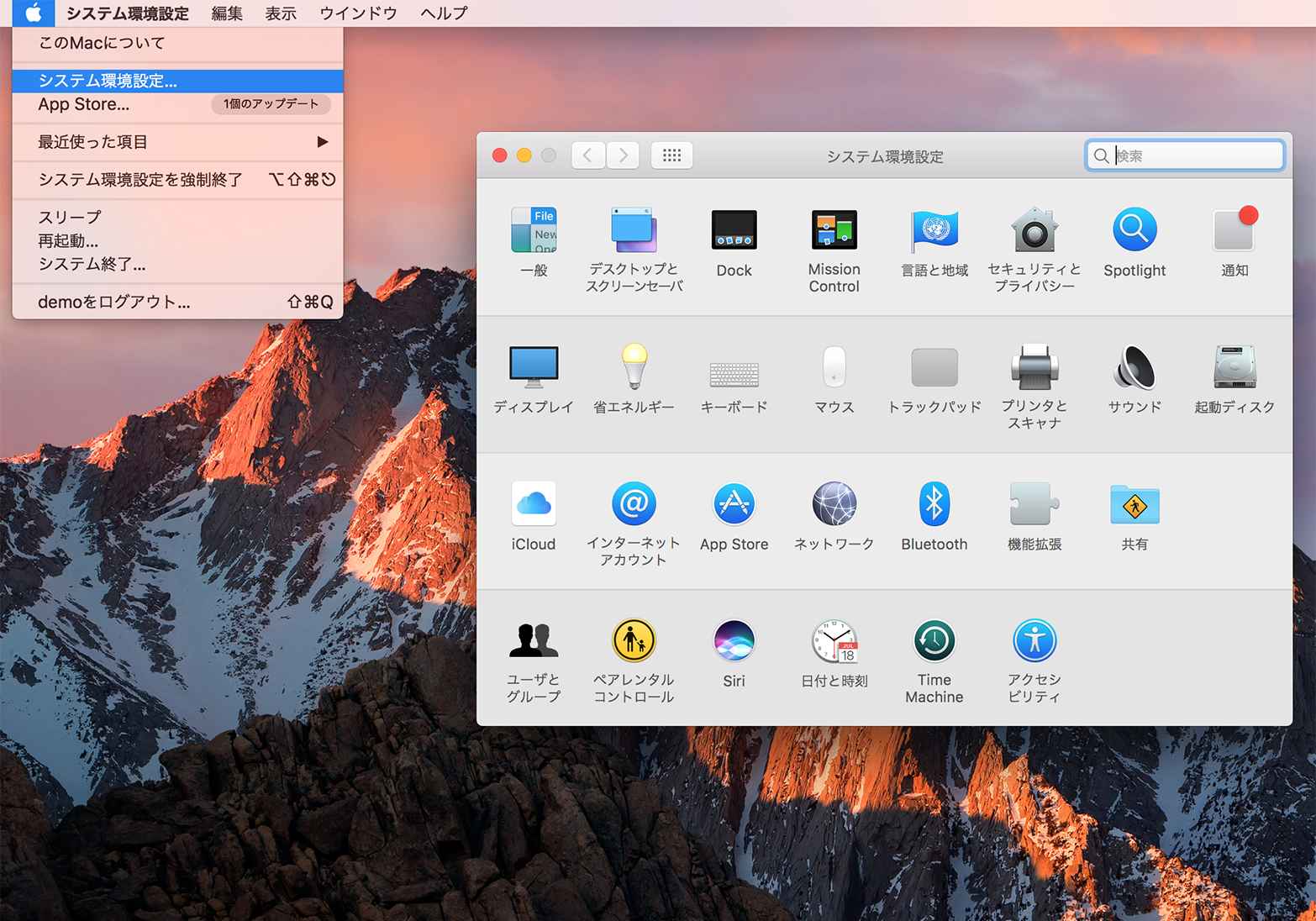The width and height of the screenshot is (1316, 921).
Task: Open Mission Control preferences
Action: [834, 230]
